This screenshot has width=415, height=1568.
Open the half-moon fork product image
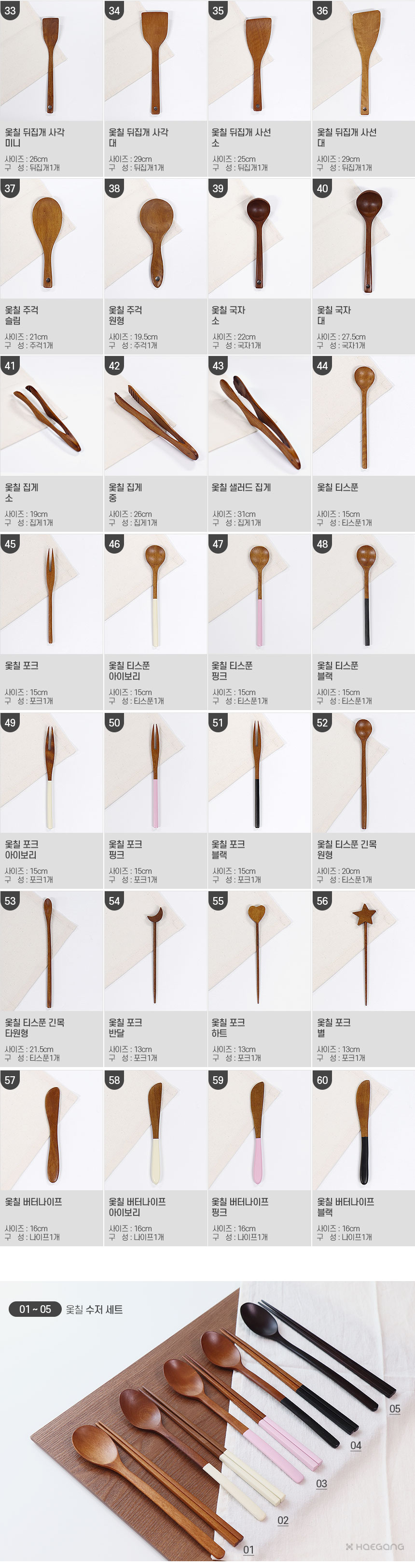(155, 951)
